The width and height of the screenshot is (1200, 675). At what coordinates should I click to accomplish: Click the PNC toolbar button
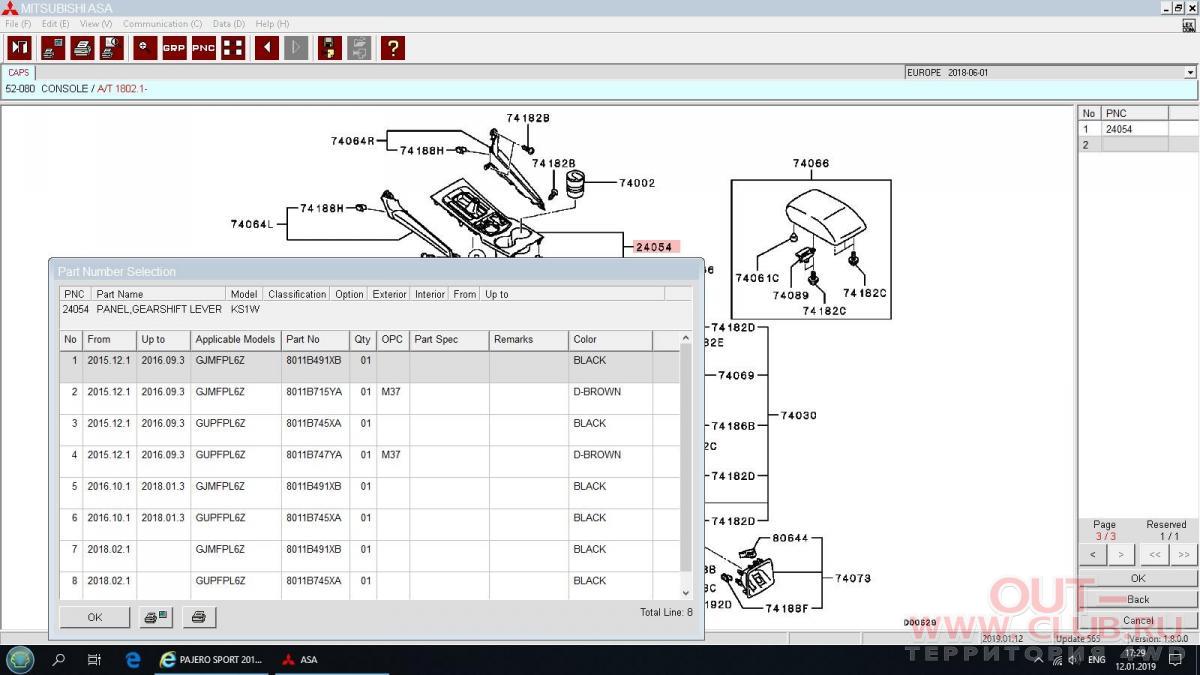[203, 47]
